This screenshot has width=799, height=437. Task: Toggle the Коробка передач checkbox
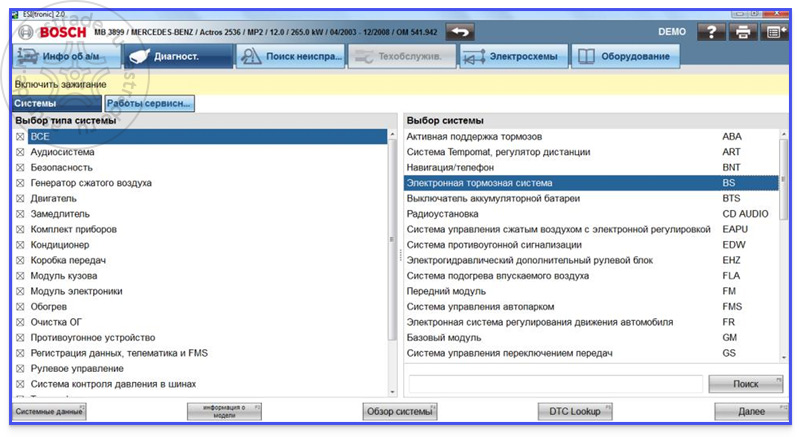click(x=20, y=260)
